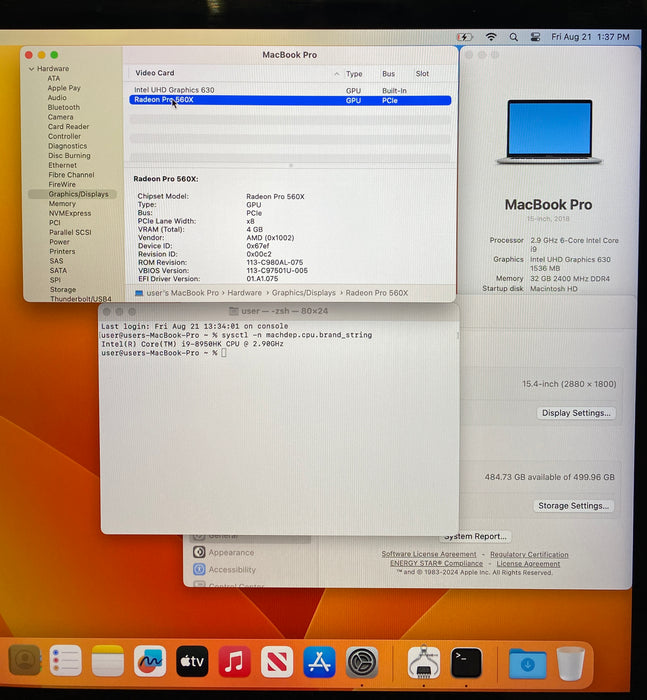Select Storage in hardware sidebar
Viewport: 647px width, 700px height.
coord(63,289)
